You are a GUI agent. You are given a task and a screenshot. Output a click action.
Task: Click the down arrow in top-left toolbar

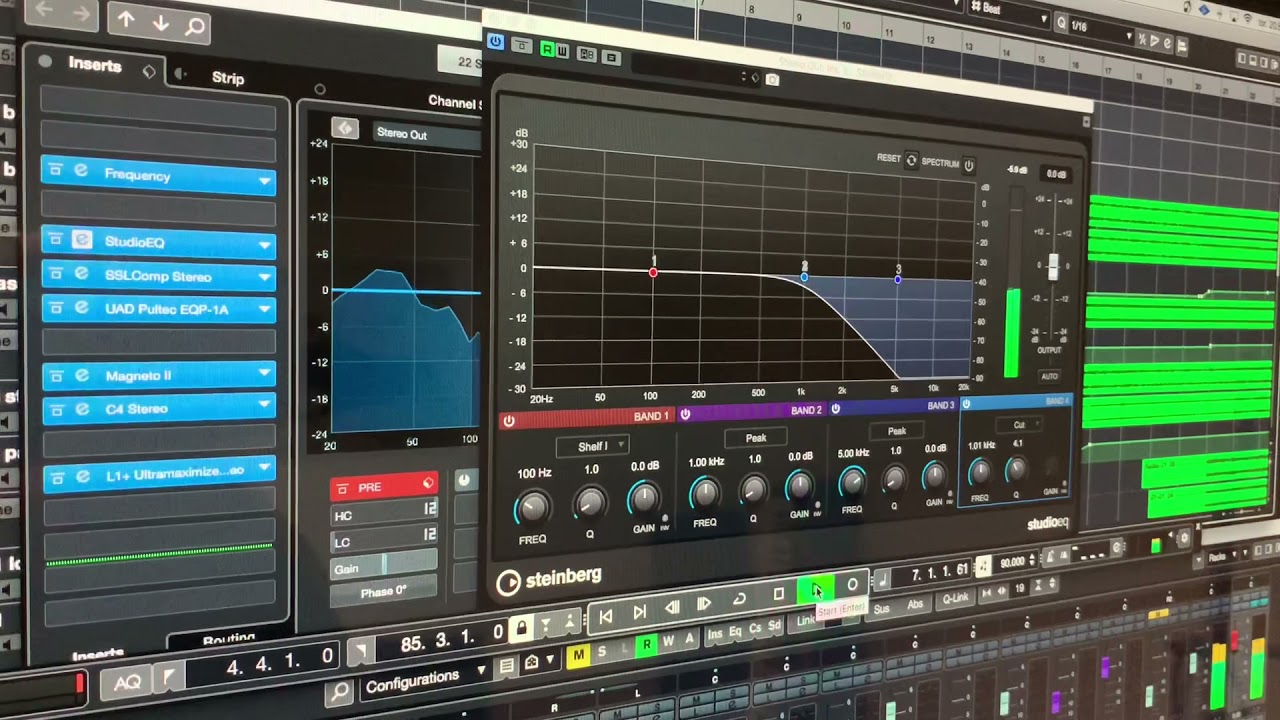click(160, 23)
